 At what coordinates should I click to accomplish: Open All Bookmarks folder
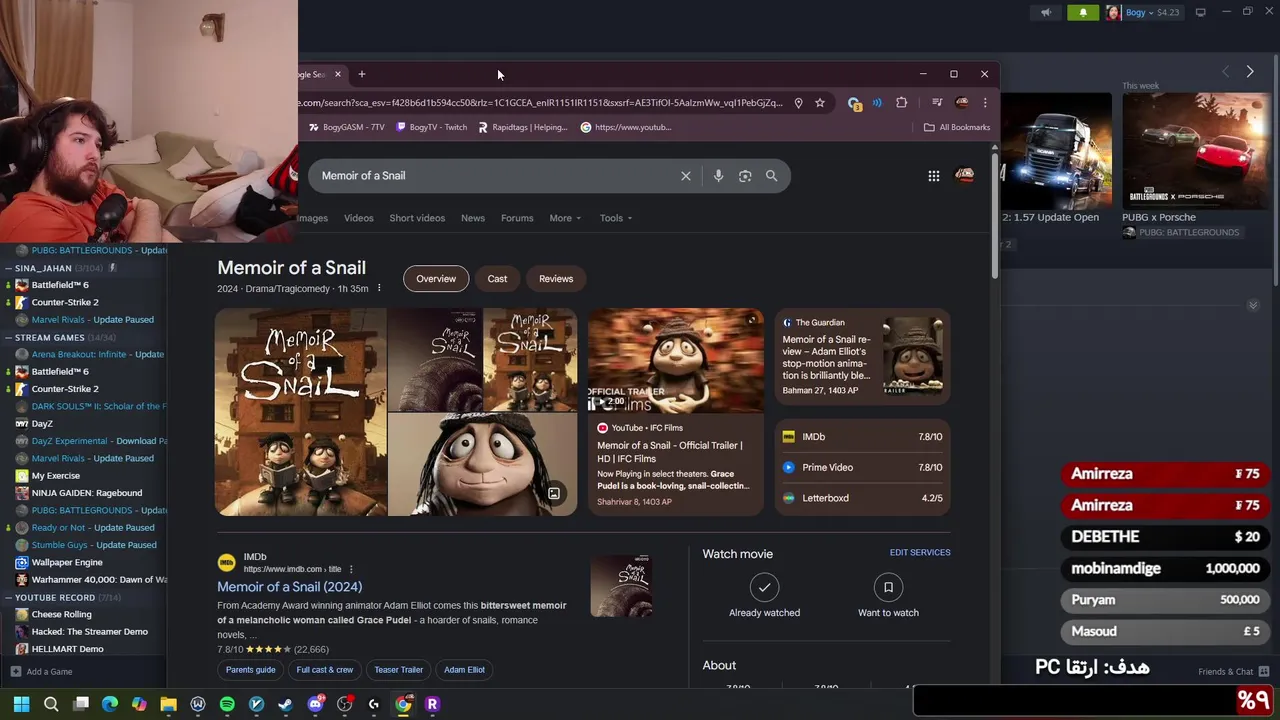(x=957, y=127)
